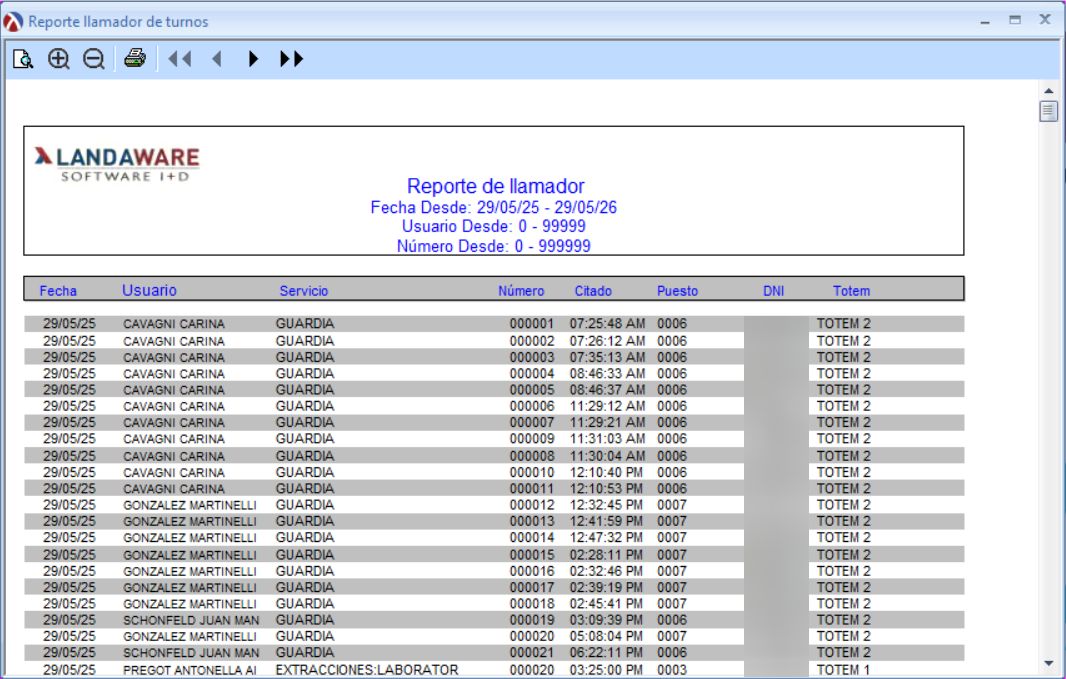This screenshot has height=679, width=1066.
Task: Advance to the next report page
Action: 253,59
